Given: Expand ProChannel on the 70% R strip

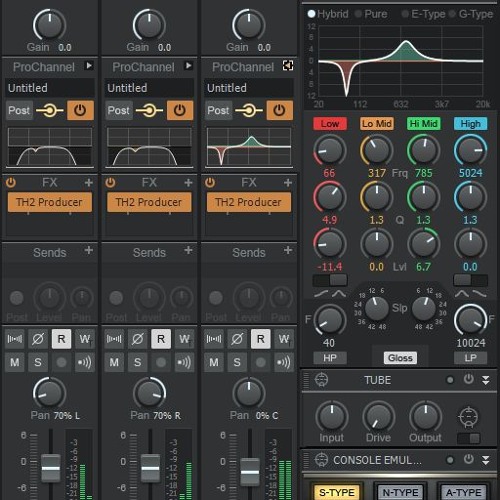Looking at the screenshot, I should coord(188,66).
